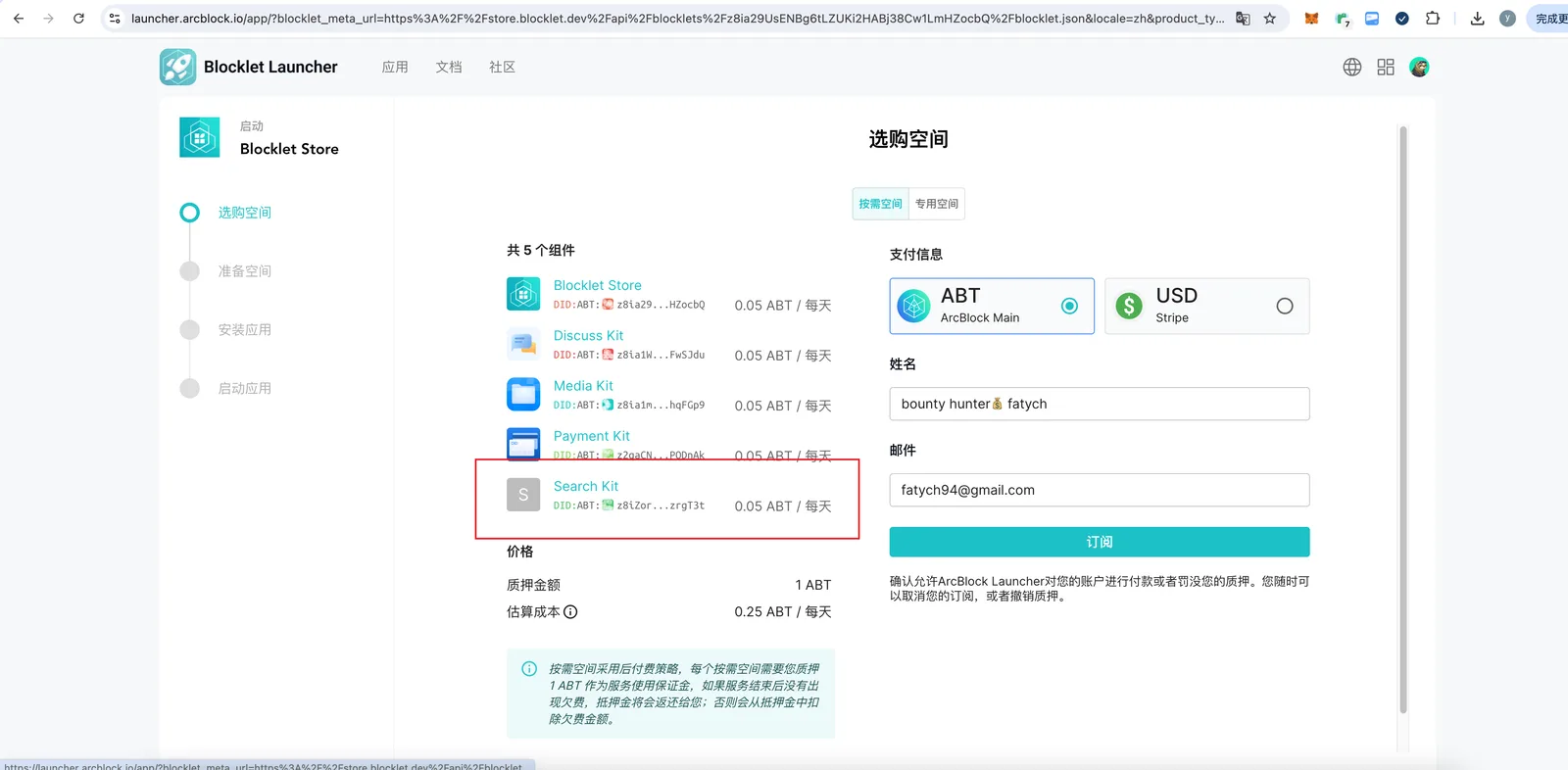Viewport: 1568px width, 770px height.
Task: Select the ABT ArcBlock Main radio button
Action: (1070, 306)
